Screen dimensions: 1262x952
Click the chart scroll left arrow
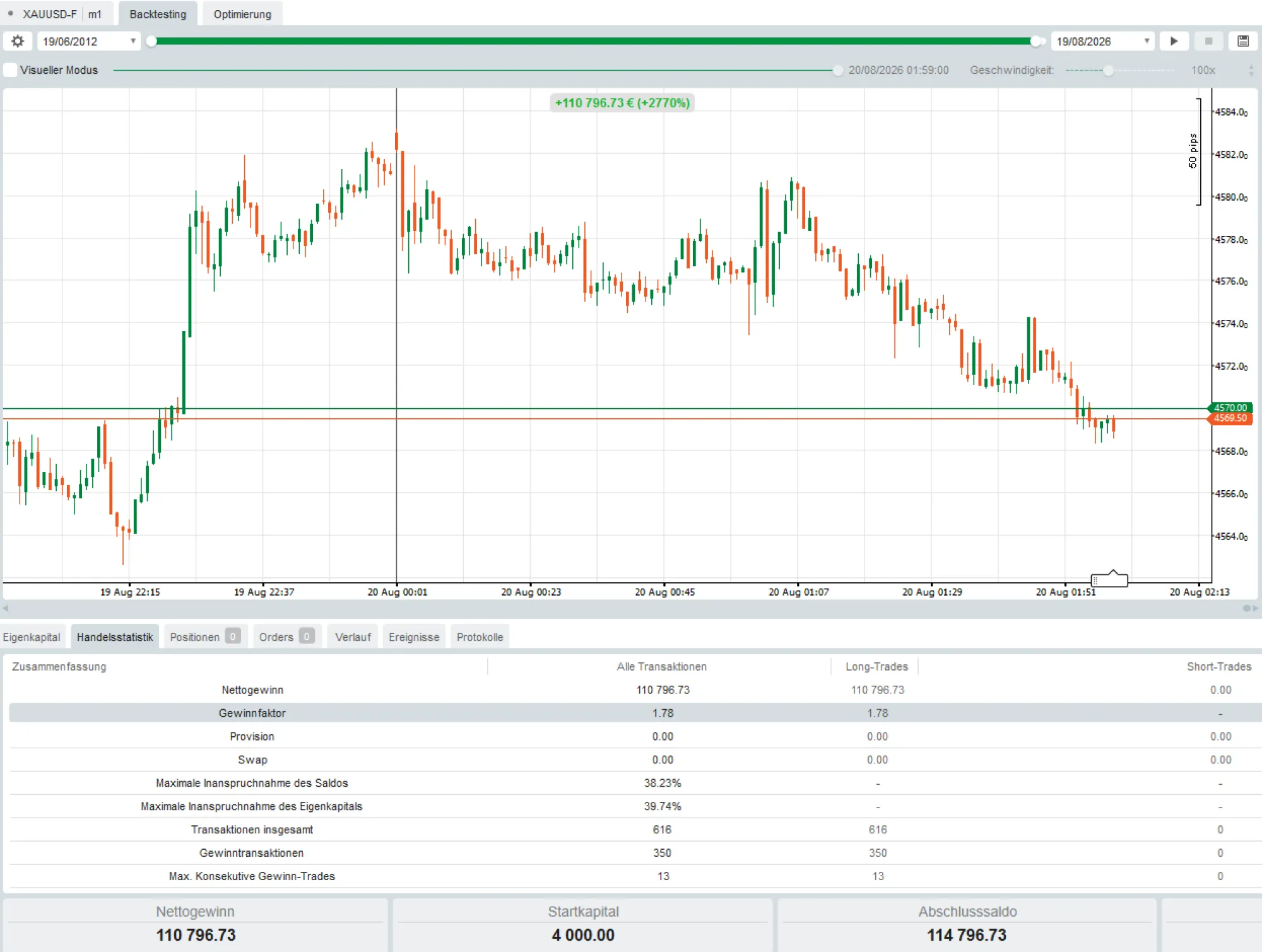(6, 608)
